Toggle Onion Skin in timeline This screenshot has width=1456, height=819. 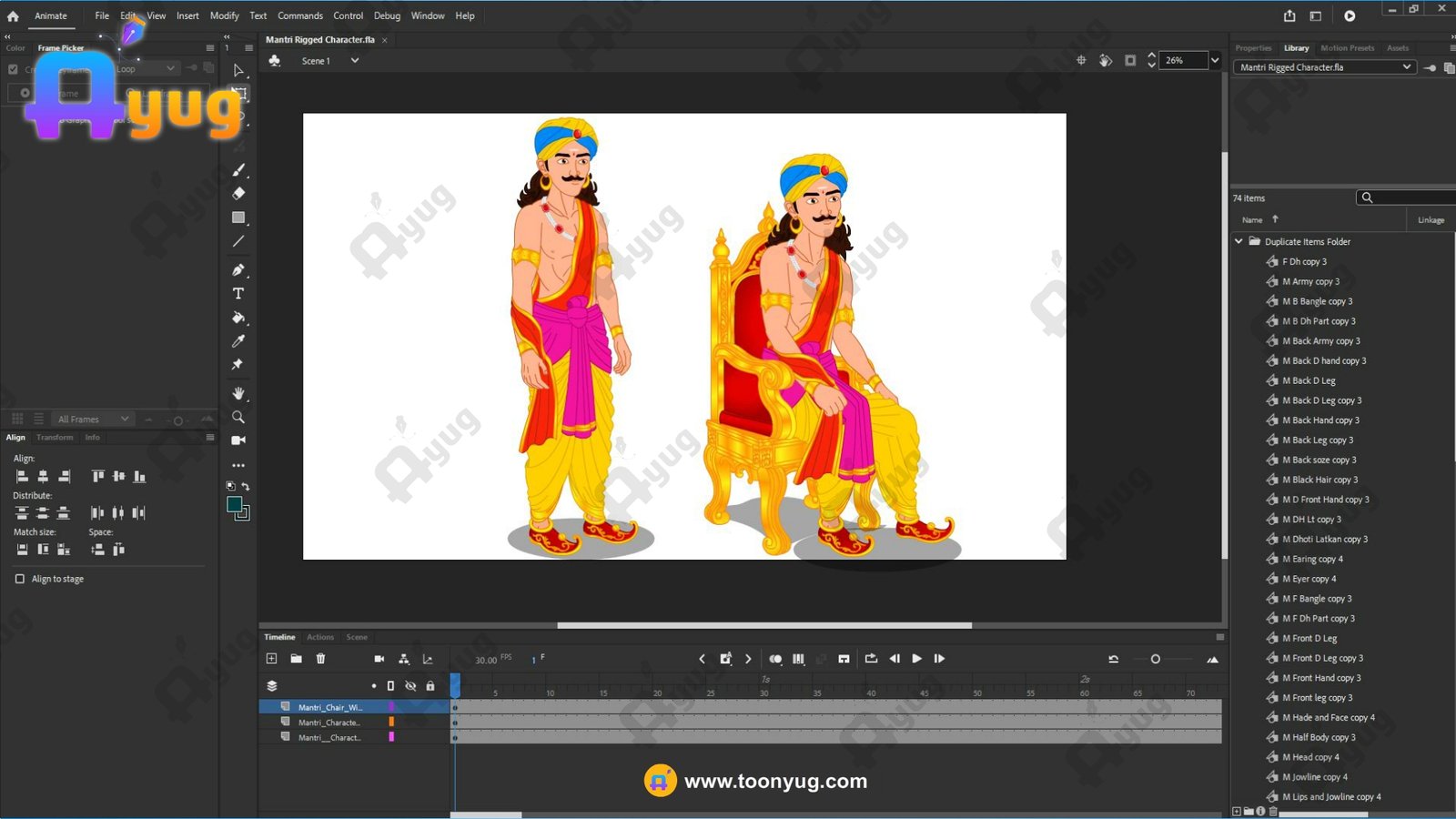click(x=775, y=659)
